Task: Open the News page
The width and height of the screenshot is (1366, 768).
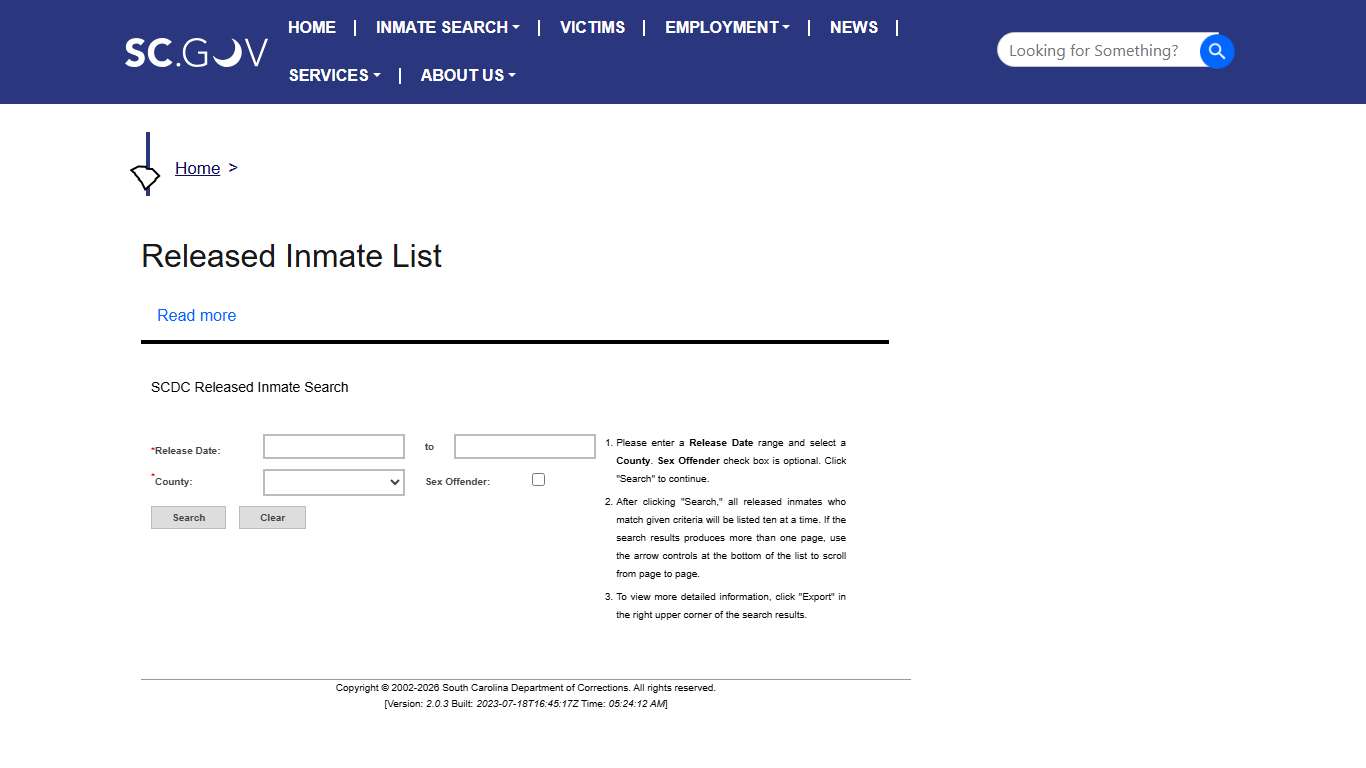Action: (854, 27)
